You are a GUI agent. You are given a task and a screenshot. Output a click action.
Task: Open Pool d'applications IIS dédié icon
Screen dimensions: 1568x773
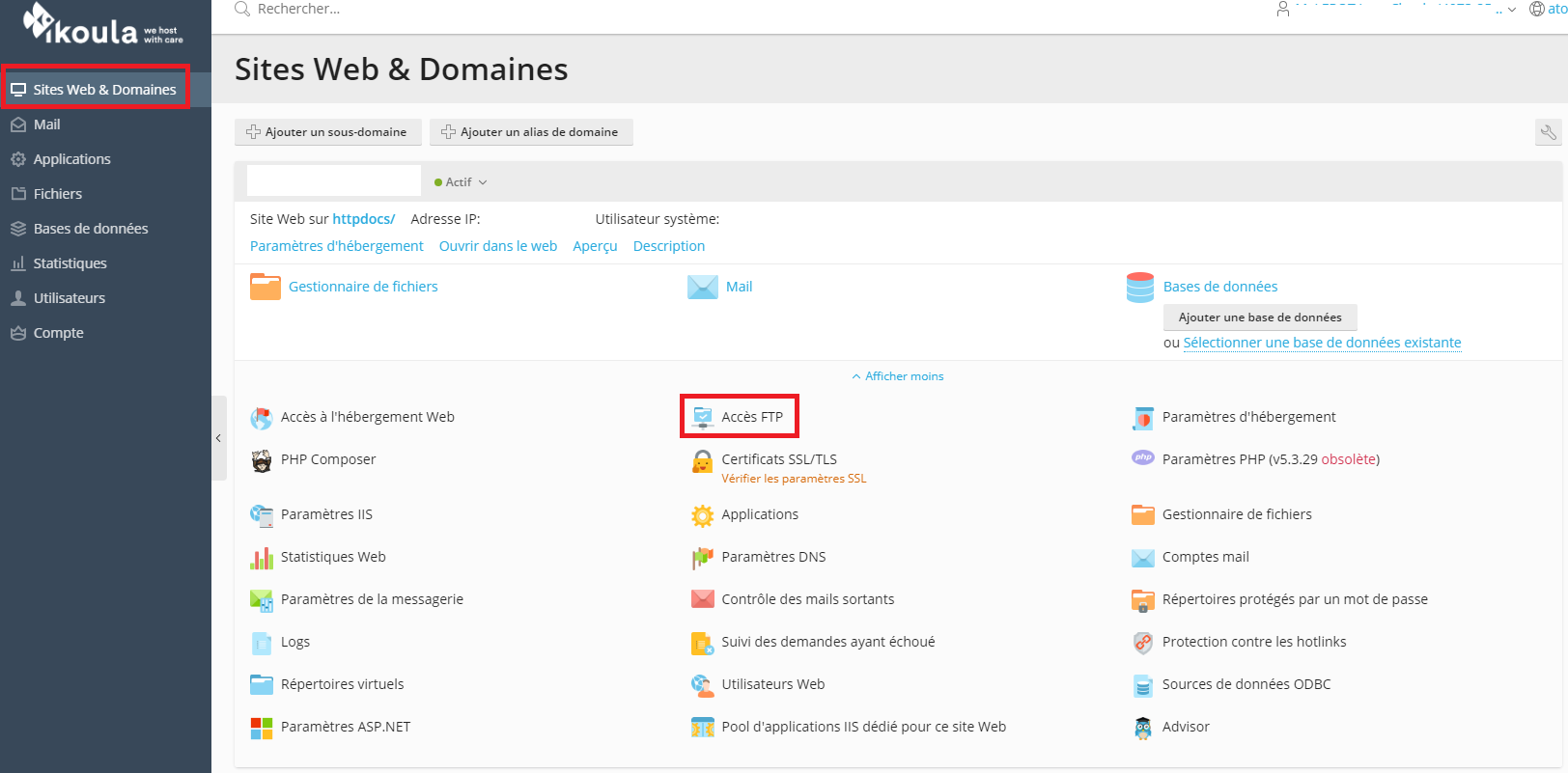click(703, 728)
